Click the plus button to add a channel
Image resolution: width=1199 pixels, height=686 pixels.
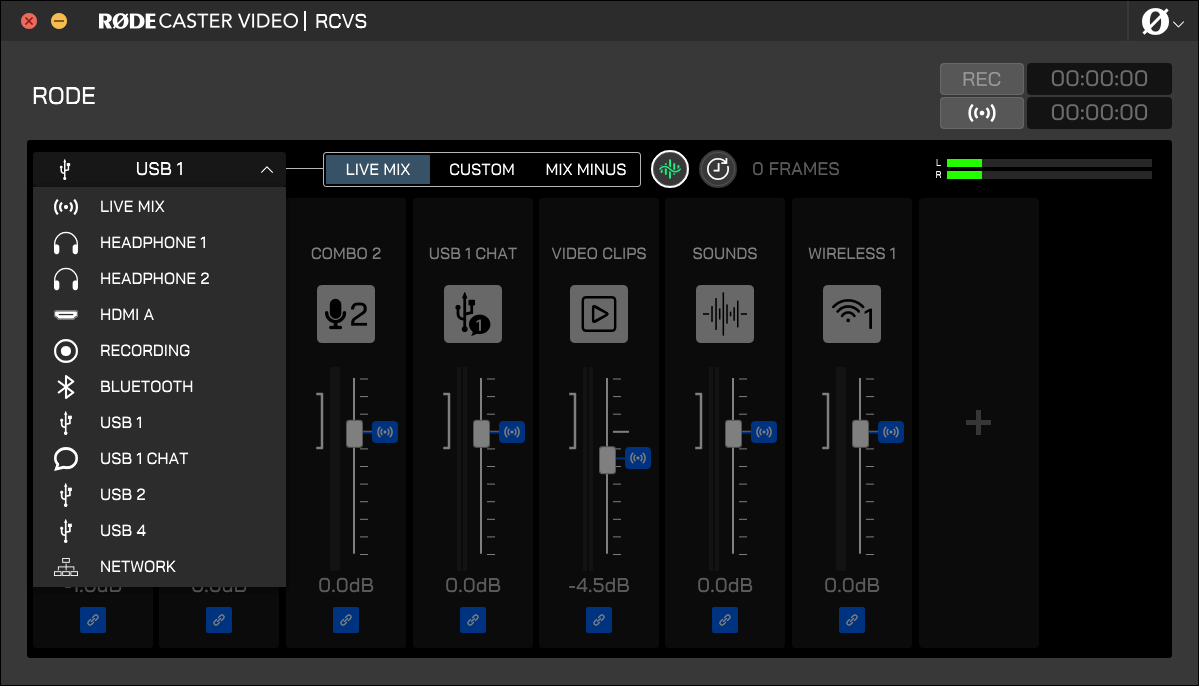pos(977,422)
